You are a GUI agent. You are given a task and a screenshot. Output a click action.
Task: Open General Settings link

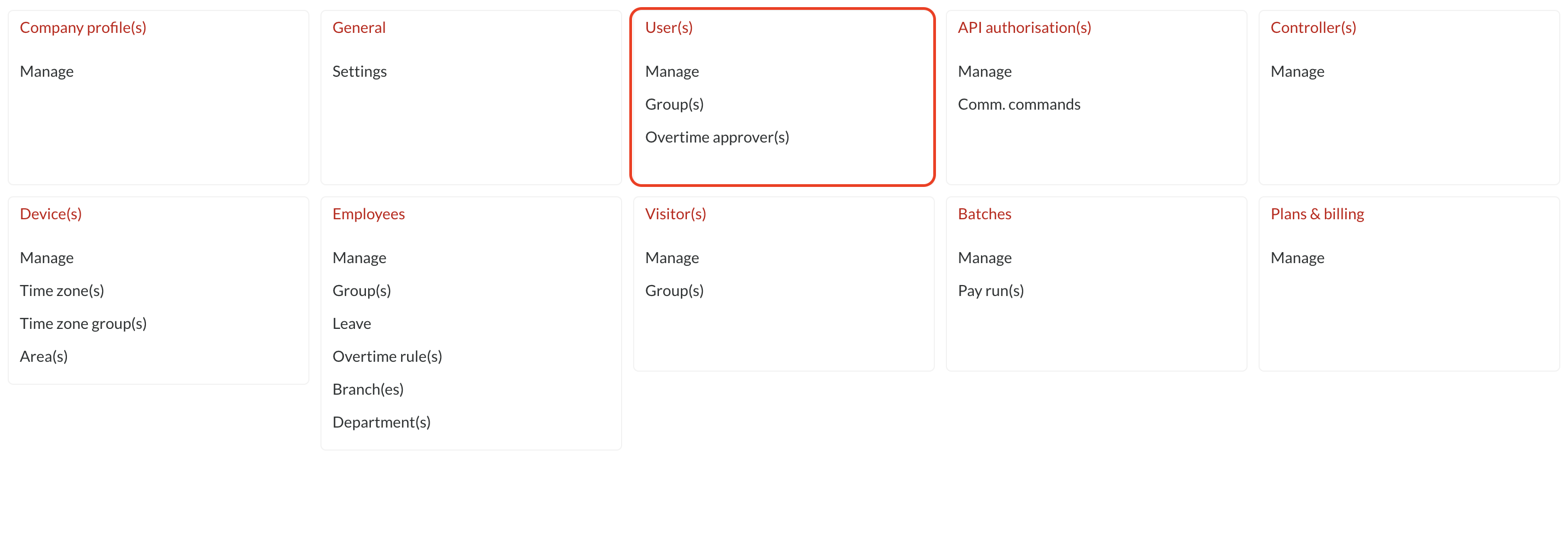click(x=359, y=71)
